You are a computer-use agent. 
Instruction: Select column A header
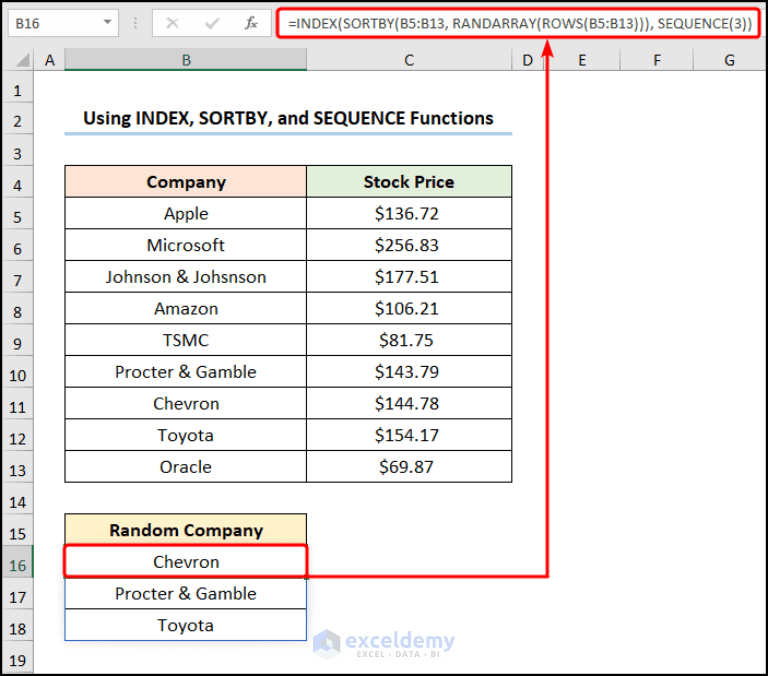point(49,60)
